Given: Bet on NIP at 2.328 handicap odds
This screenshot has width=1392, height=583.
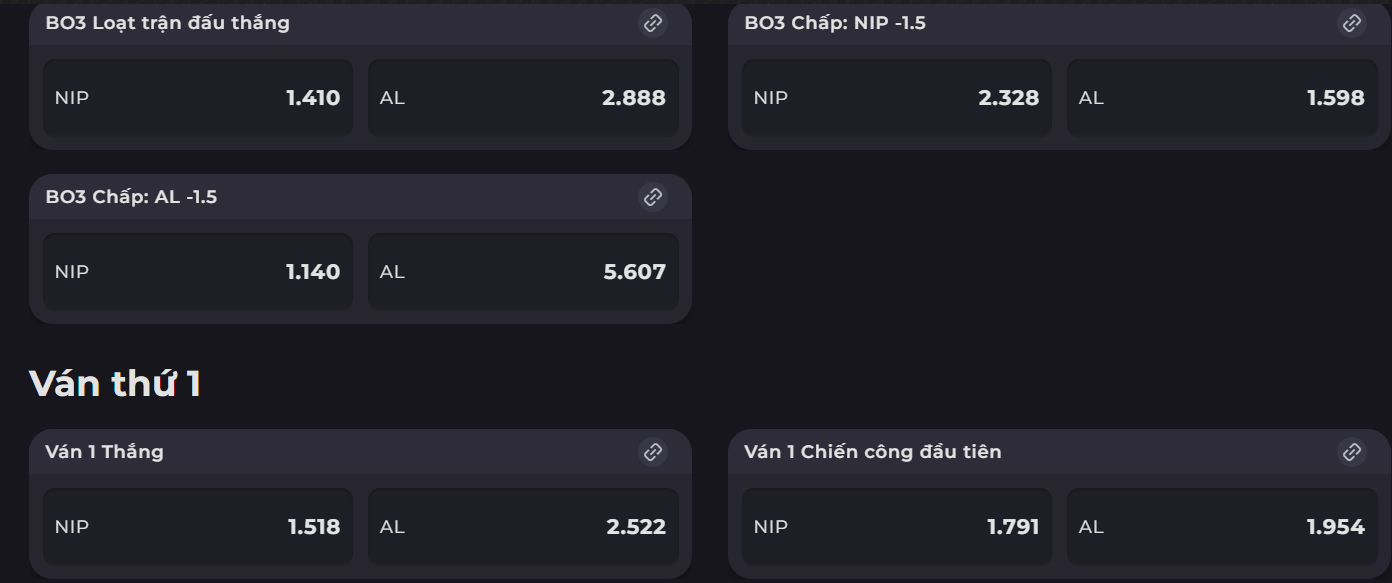Looking at the screenshot, I should click(x=897, y=98).
